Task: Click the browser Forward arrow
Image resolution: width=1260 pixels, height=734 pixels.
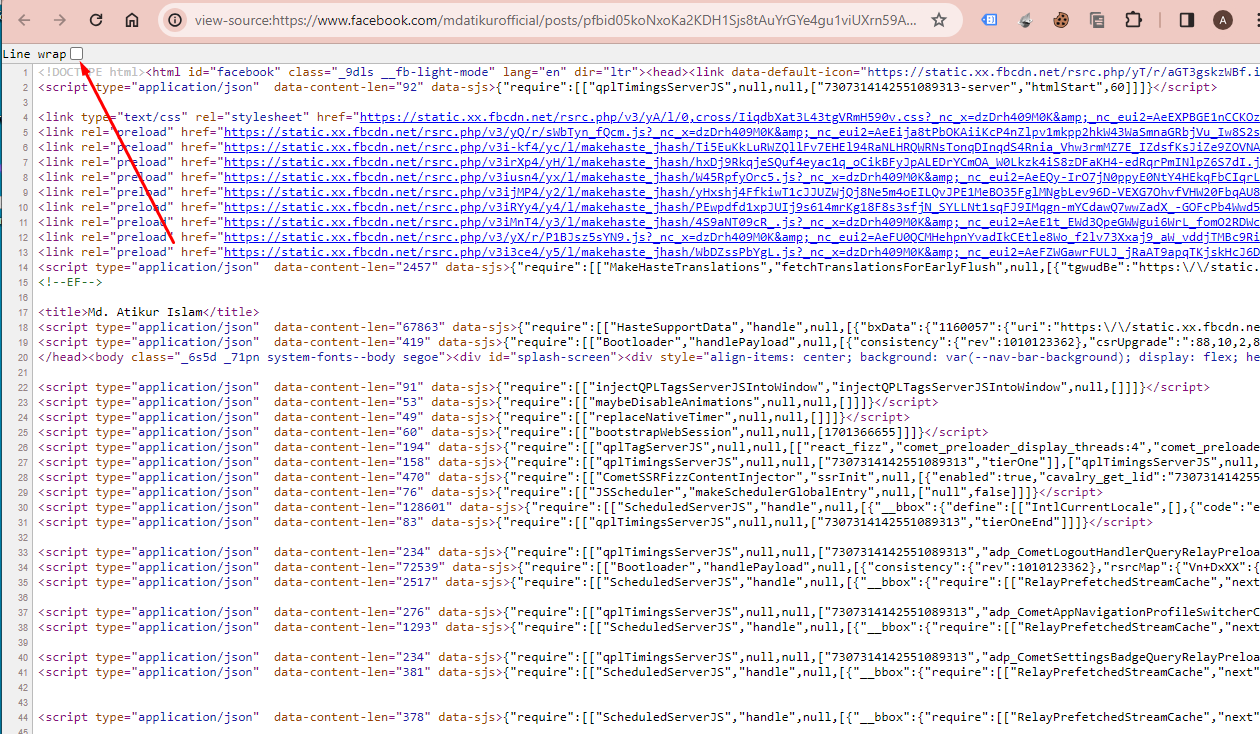Action: pyautogui.click(x=60, y=20)
